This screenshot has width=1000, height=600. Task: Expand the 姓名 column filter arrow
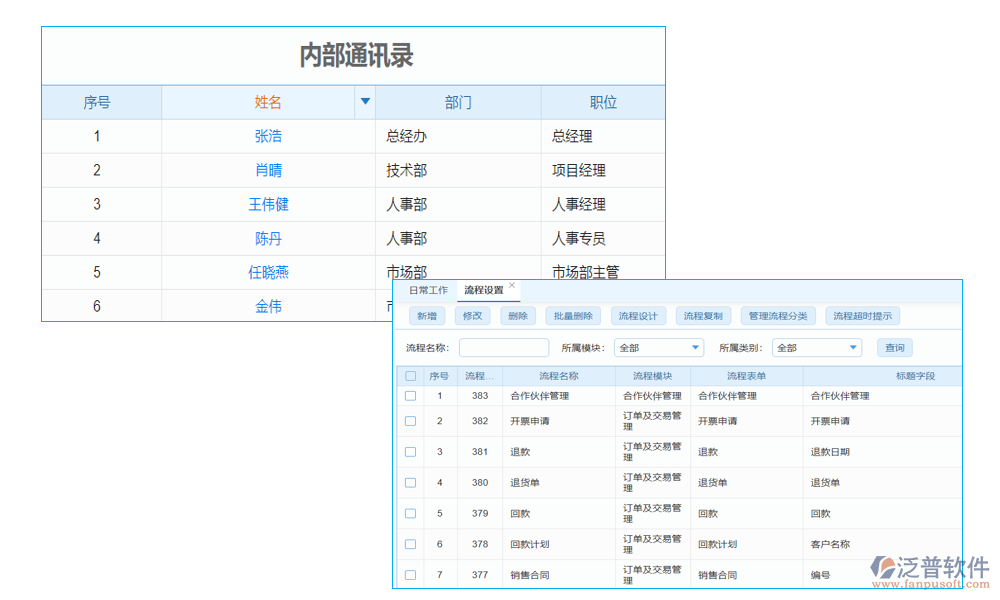(x=366, y=101)
